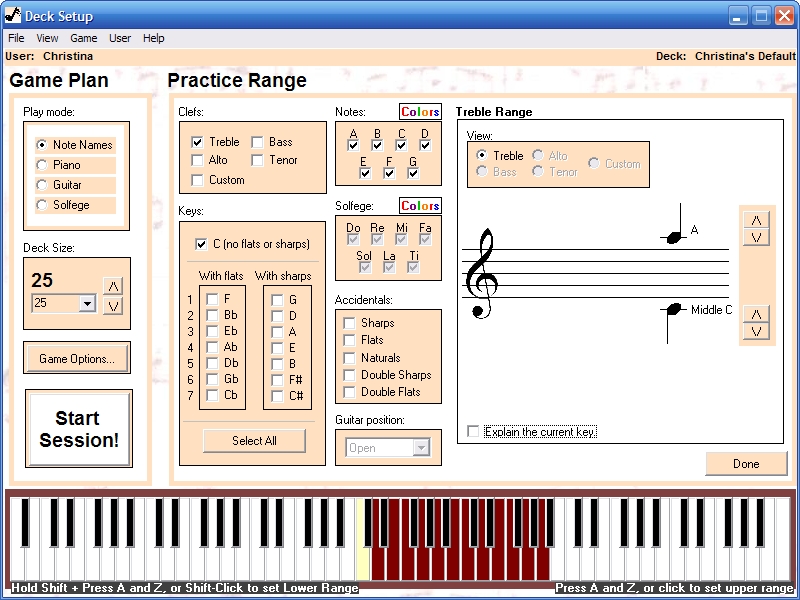Check the D key with sharps
Viewport: 800px width, 600px height.
pyautogui.click(x=277, y=316)
